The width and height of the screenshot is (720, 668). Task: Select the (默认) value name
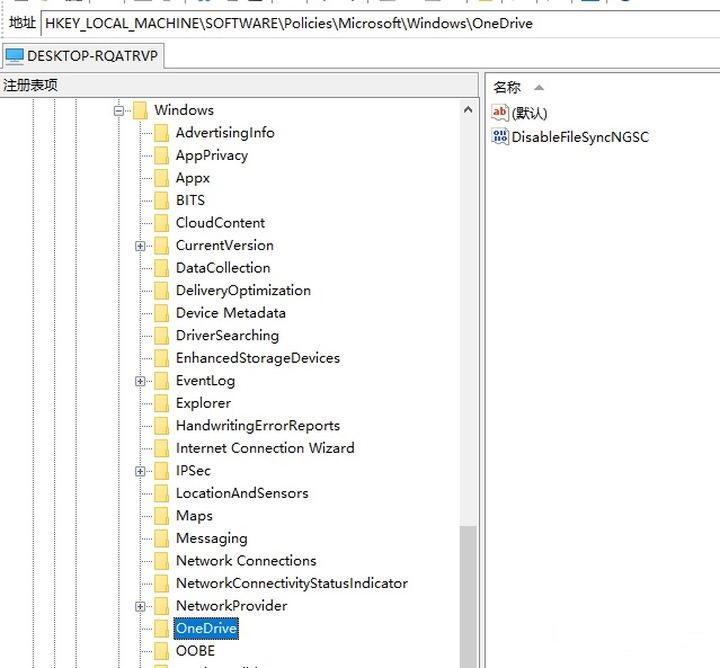pos(529,113)
